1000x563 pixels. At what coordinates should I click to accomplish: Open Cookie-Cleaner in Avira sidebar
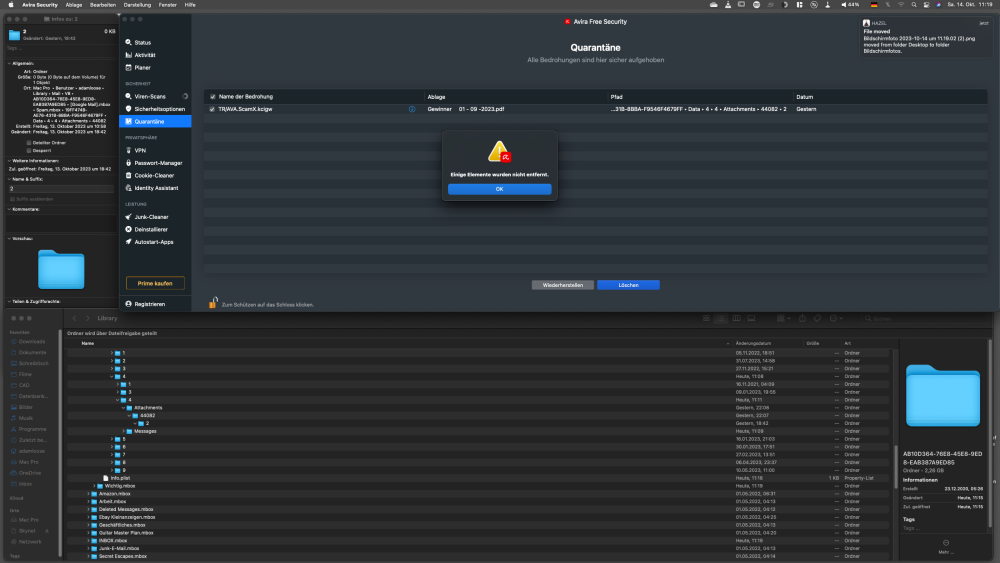coord(154,175)
